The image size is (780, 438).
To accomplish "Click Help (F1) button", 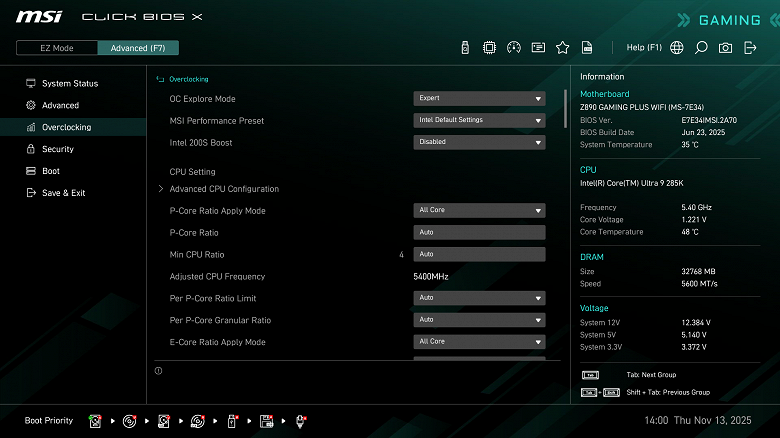I will [x=644, y=47].
